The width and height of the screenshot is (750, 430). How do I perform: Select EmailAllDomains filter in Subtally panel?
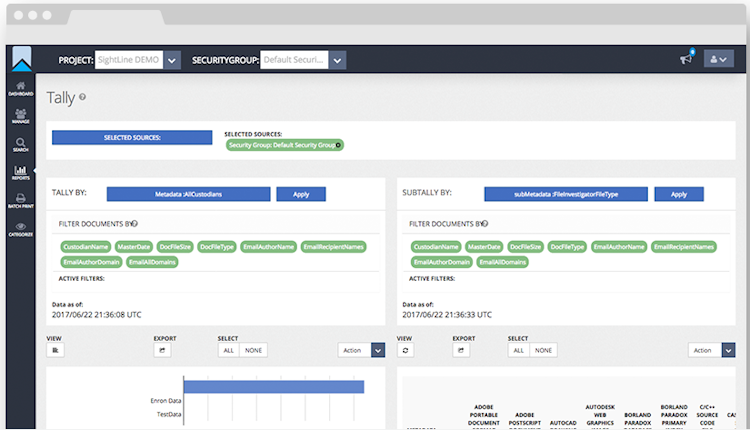[x=502, y=262]
